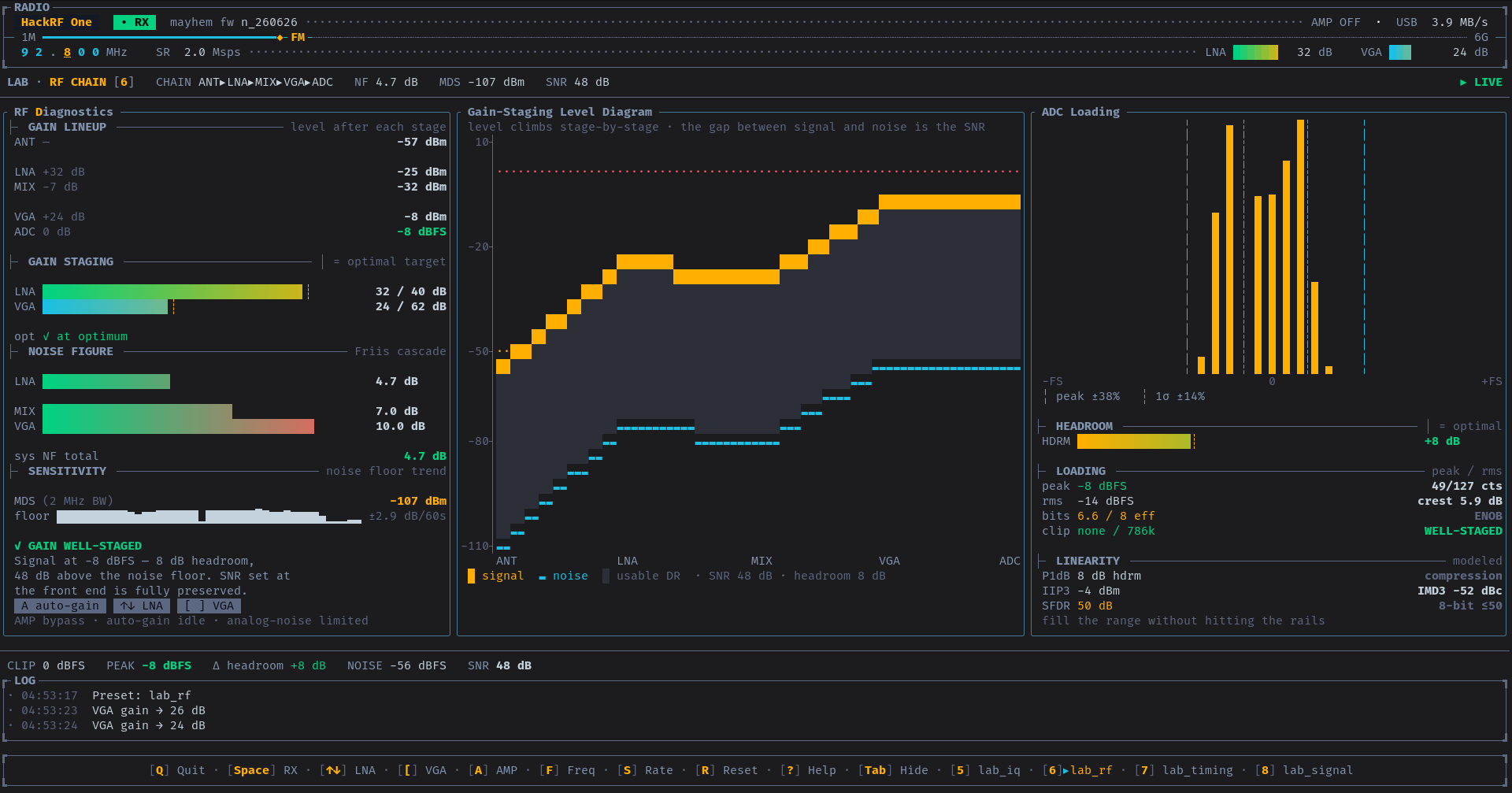Toggle the A auto-gain button
This screenshot has height=793, width=1512.
coord(60,606)
